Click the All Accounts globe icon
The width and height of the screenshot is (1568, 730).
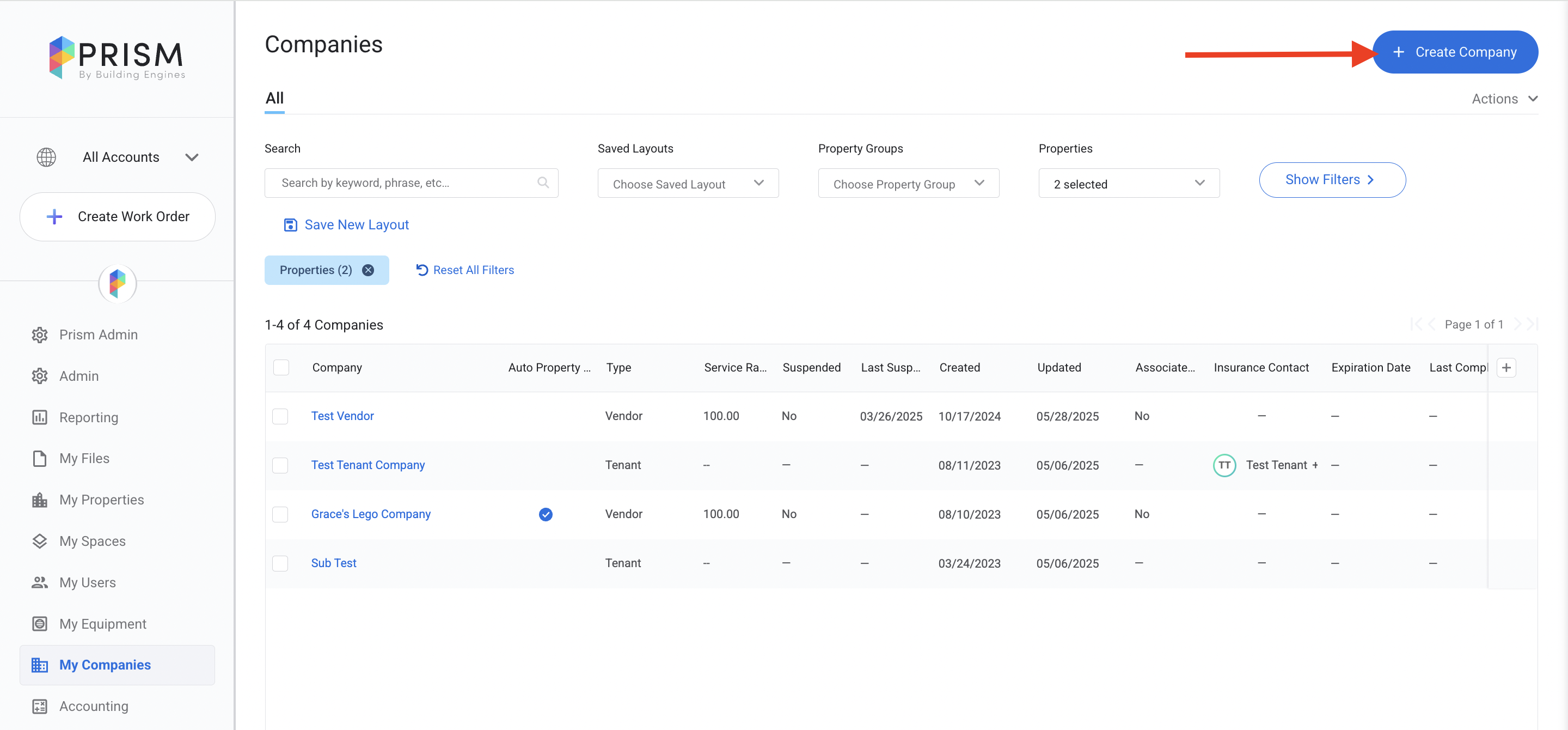click(x=46, y=157)
